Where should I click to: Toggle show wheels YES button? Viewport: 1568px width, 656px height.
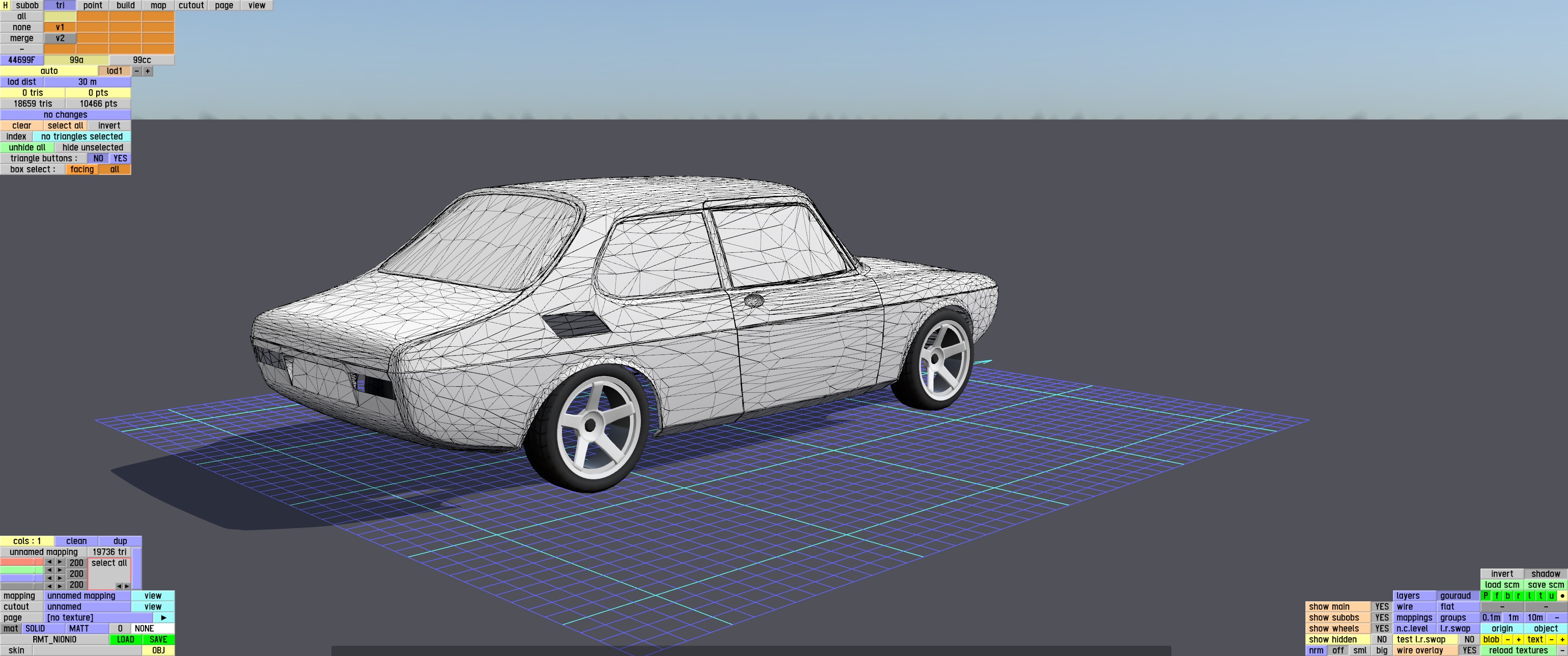click(x=1382, y=628)
